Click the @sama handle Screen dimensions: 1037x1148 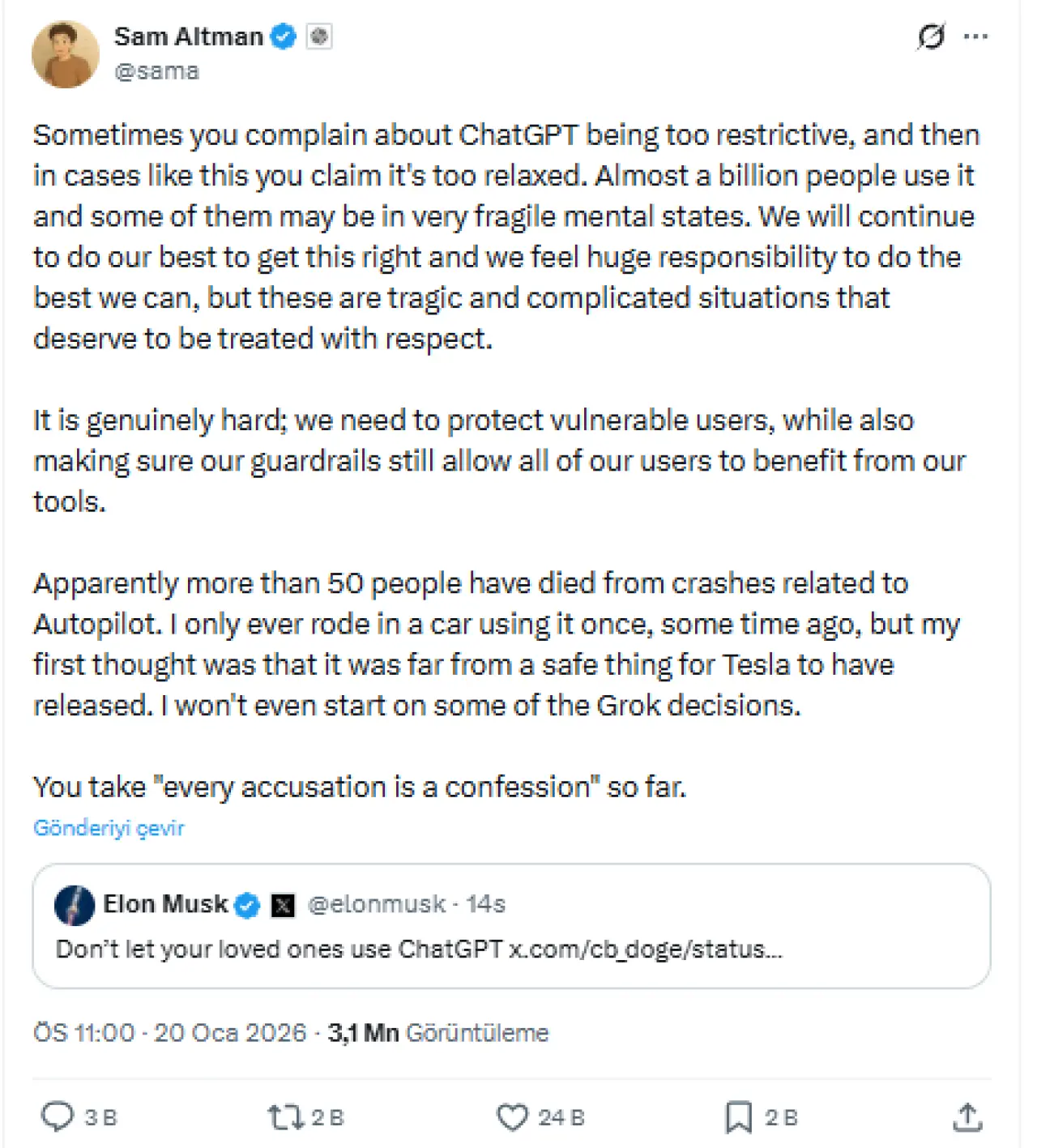[156, 71]
